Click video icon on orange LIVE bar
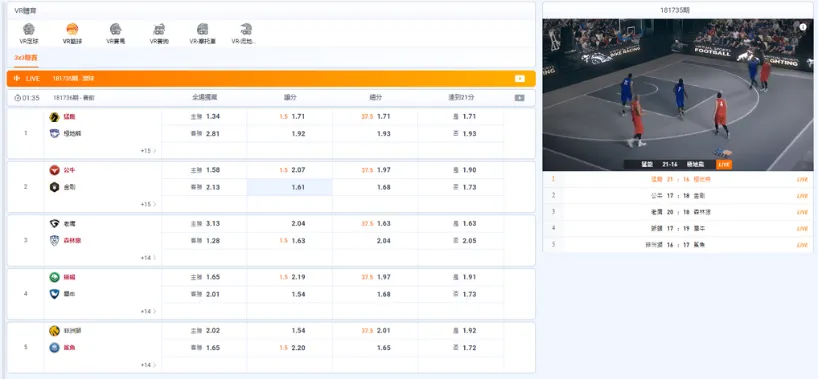818x379 pixels. tap(520, 78)
